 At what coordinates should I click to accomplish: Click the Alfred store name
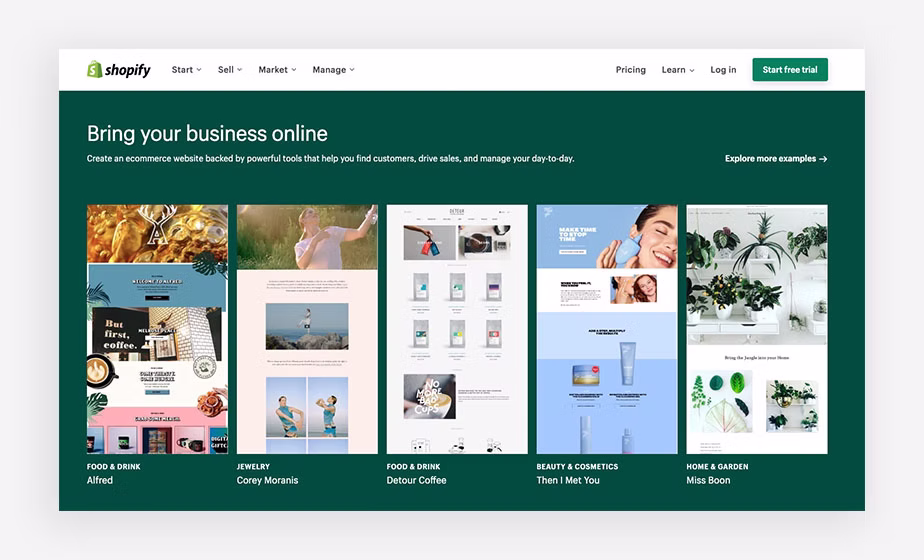point(100,481)
